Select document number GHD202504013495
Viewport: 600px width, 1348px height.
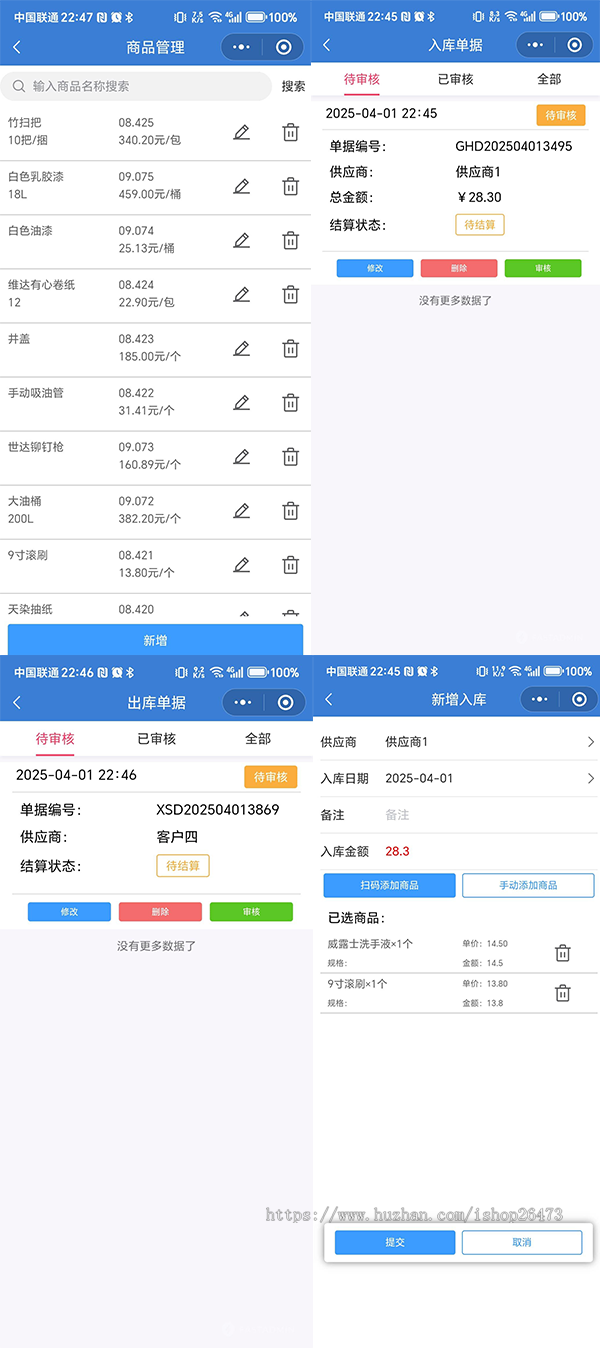pyautogui.click(x=514, y=147)
